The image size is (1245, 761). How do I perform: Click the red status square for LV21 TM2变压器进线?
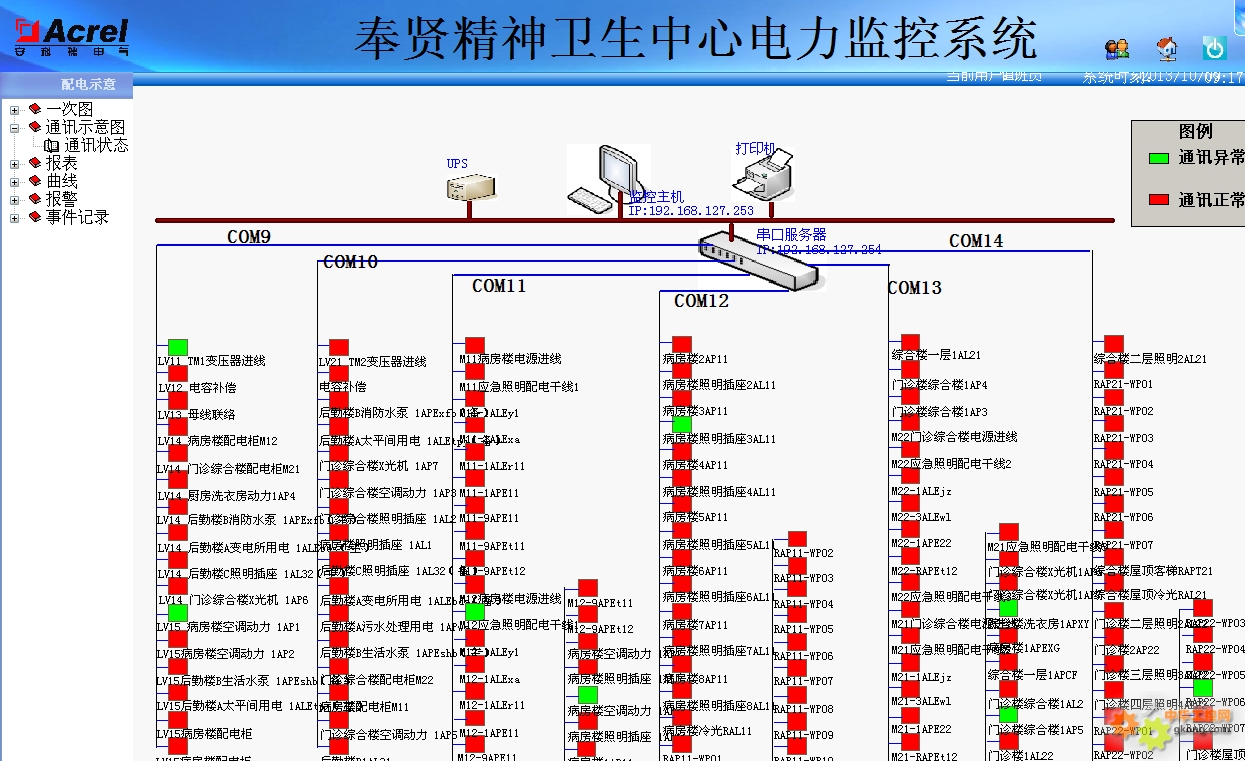339,348
